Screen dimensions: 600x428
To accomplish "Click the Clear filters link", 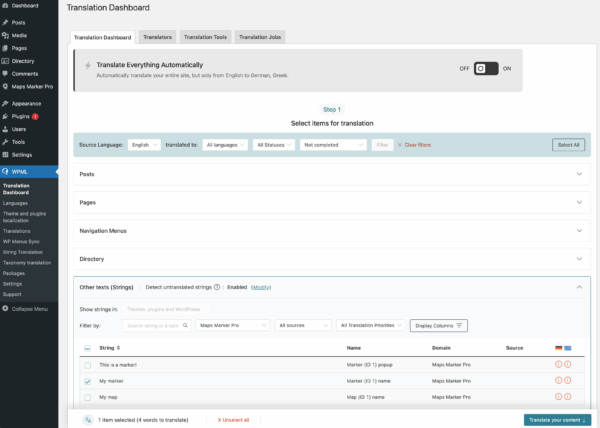I will (x=414, y=145).
